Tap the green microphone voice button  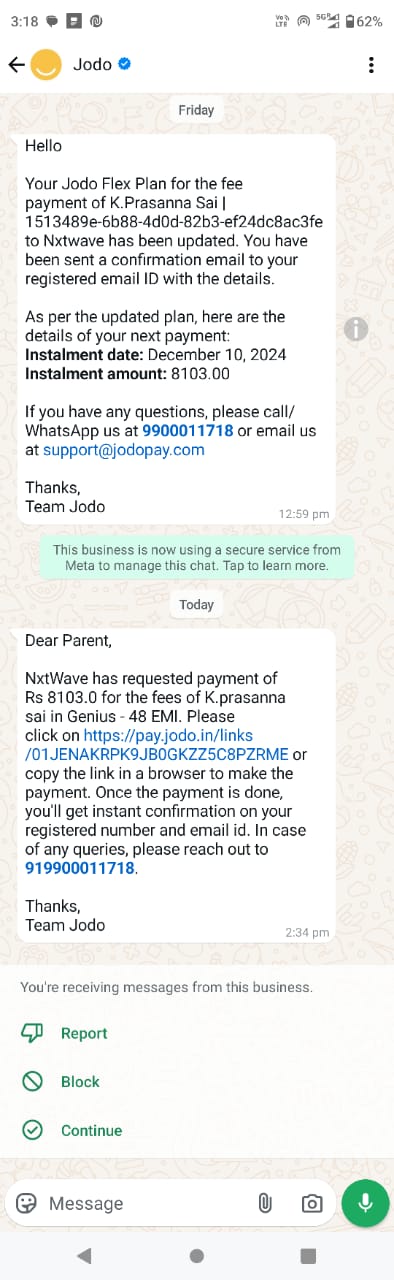coord(365,1203)
